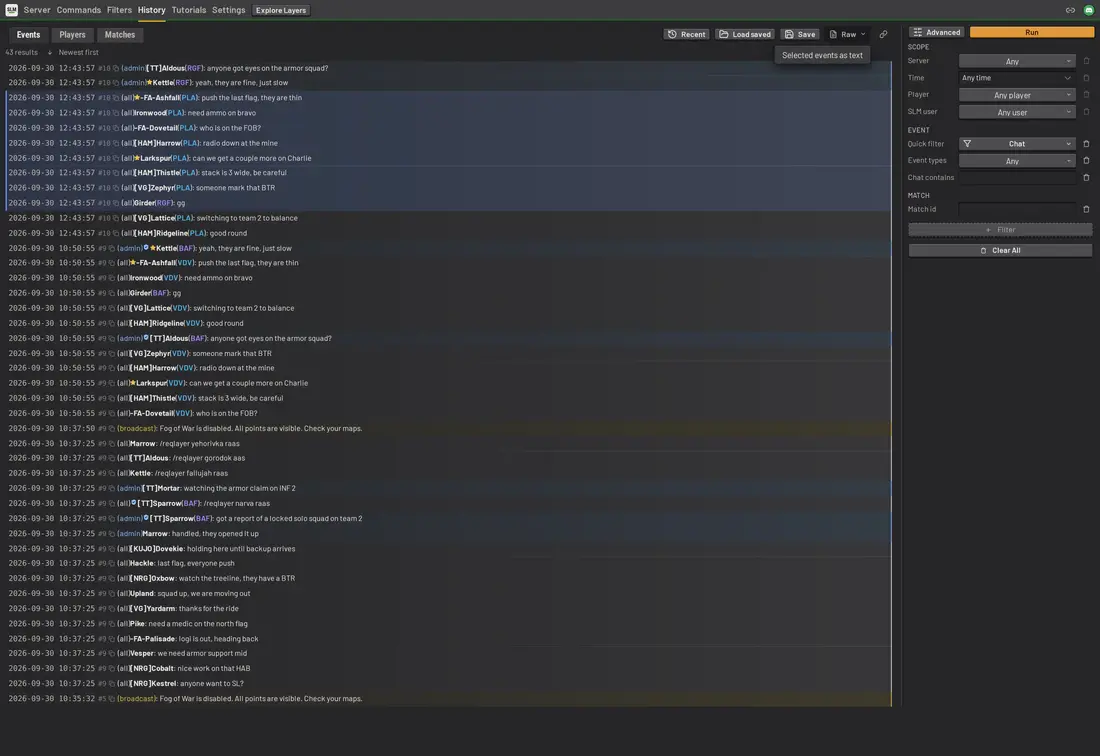Image resolution: width=1100 pixels, height=756 pixels.
Task: Click '[NRG]Cobalt: nice work on that HAB'
Action: pyautogui.click(x=189, y=668)
